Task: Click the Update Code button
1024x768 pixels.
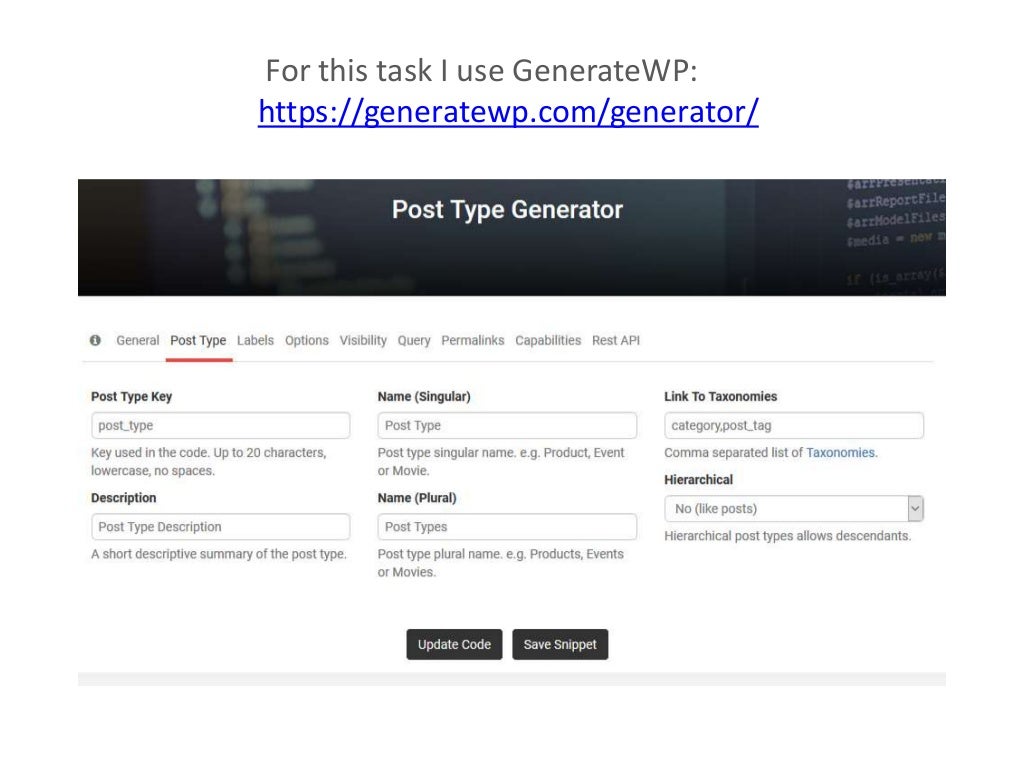Action: click(455, 645)
